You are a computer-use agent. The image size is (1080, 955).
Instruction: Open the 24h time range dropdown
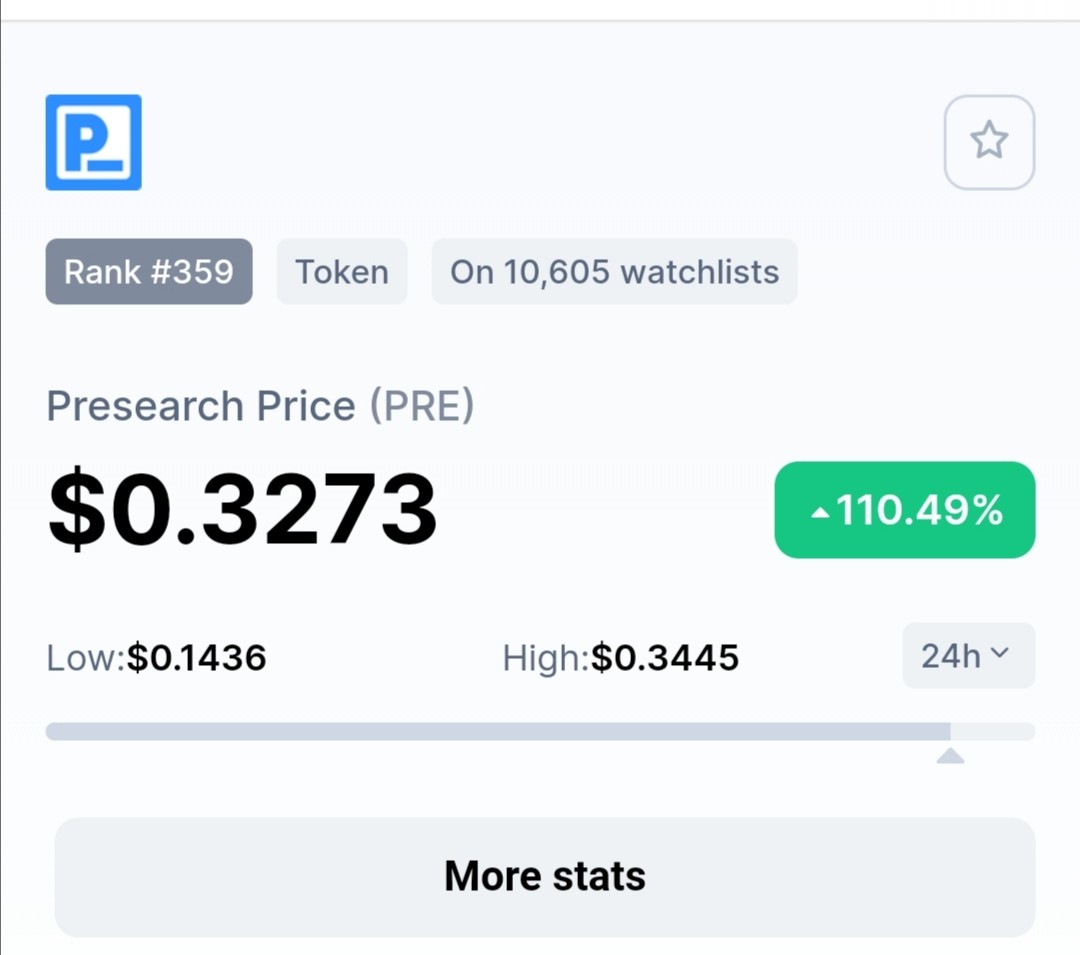pos(968,655)
